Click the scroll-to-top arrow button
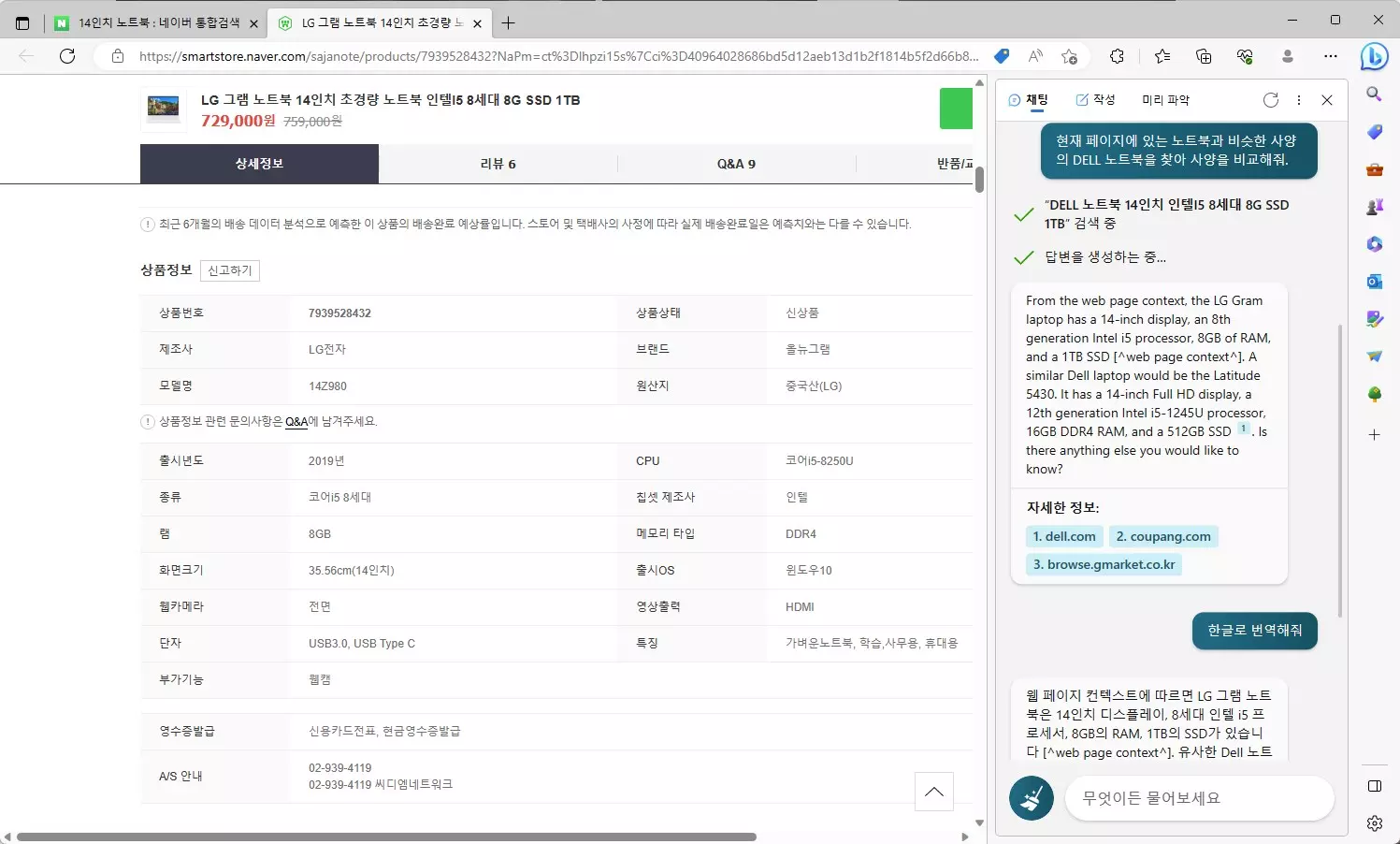The image size is (1400, 844). 934,792
